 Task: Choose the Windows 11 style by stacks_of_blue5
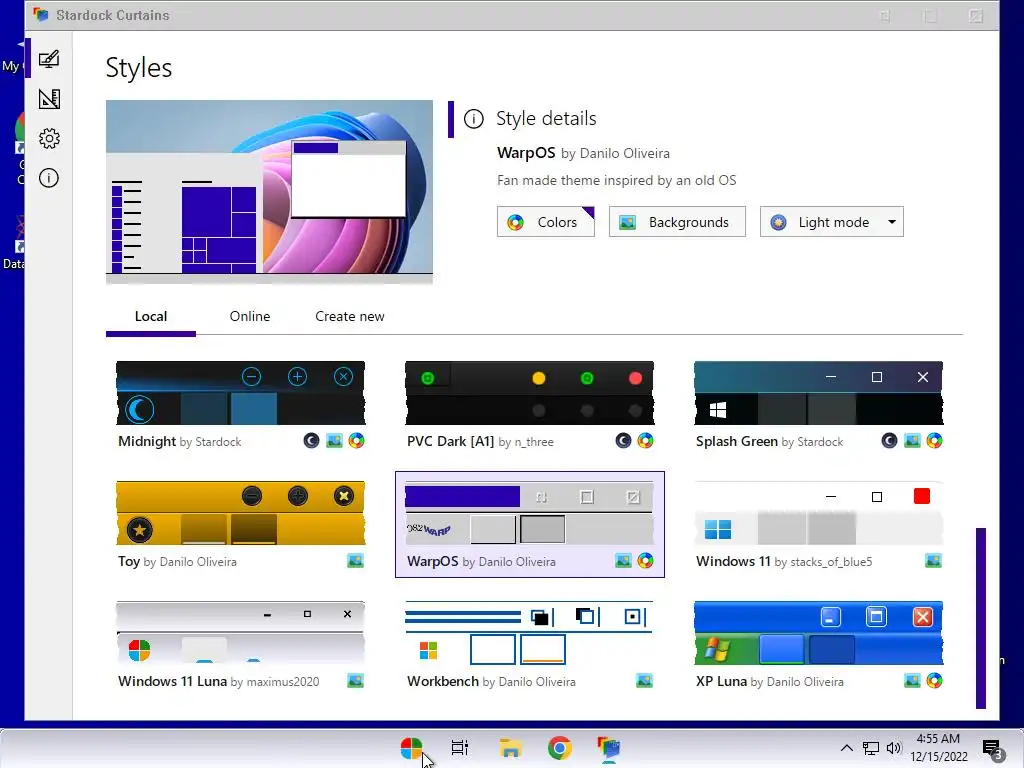click(x=818, y=513)
